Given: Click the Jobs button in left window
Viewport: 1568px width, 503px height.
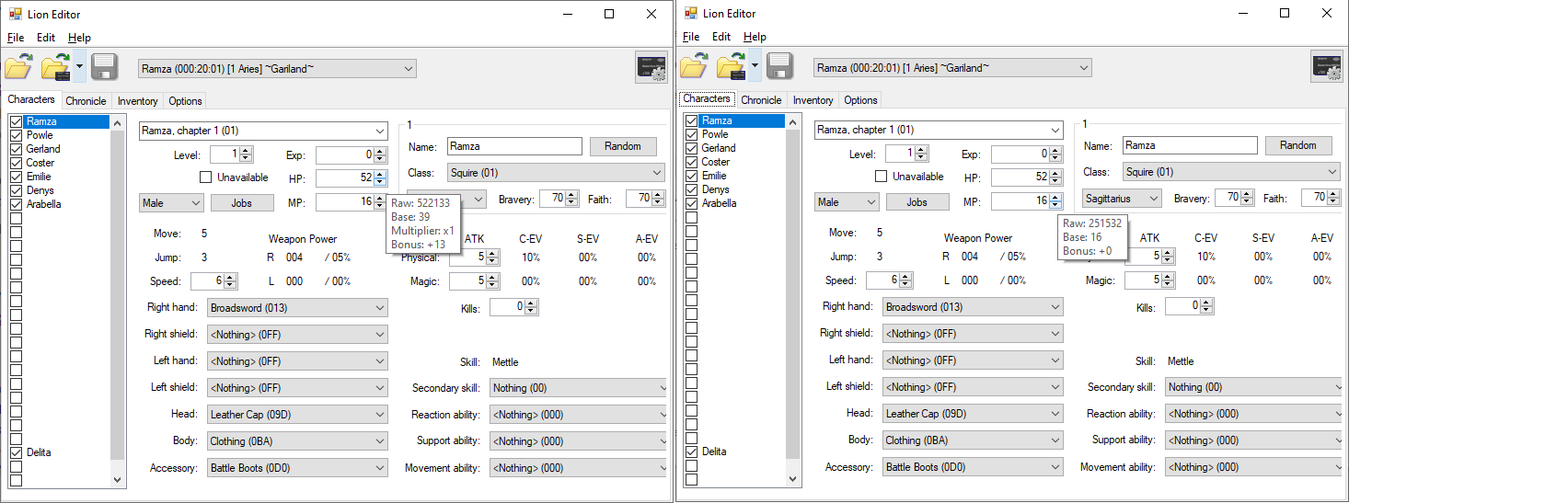Looking at the screenshot, I should tap(242, 203).
